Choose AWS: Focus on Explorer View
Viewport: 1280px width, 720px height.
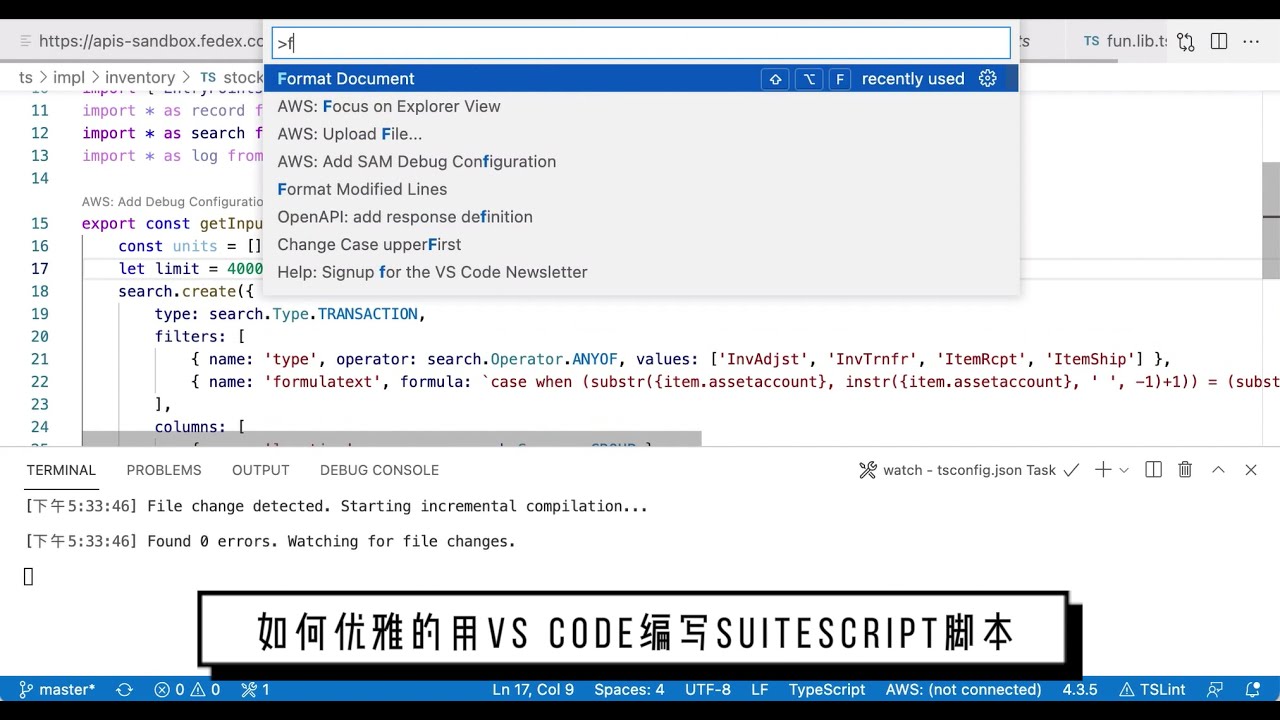(x=640, y=106)
